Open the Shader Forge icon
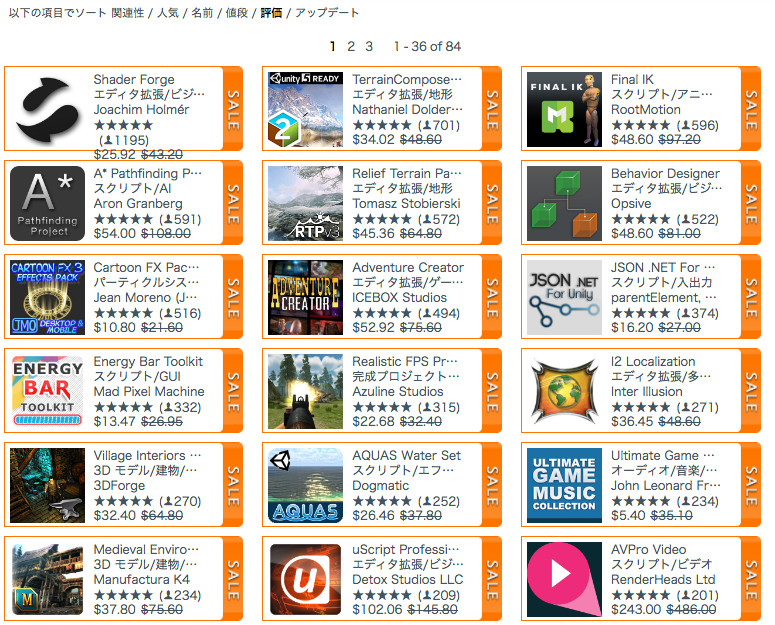The height and width of the screenshot is (625, 775). [x=47, y=109]
